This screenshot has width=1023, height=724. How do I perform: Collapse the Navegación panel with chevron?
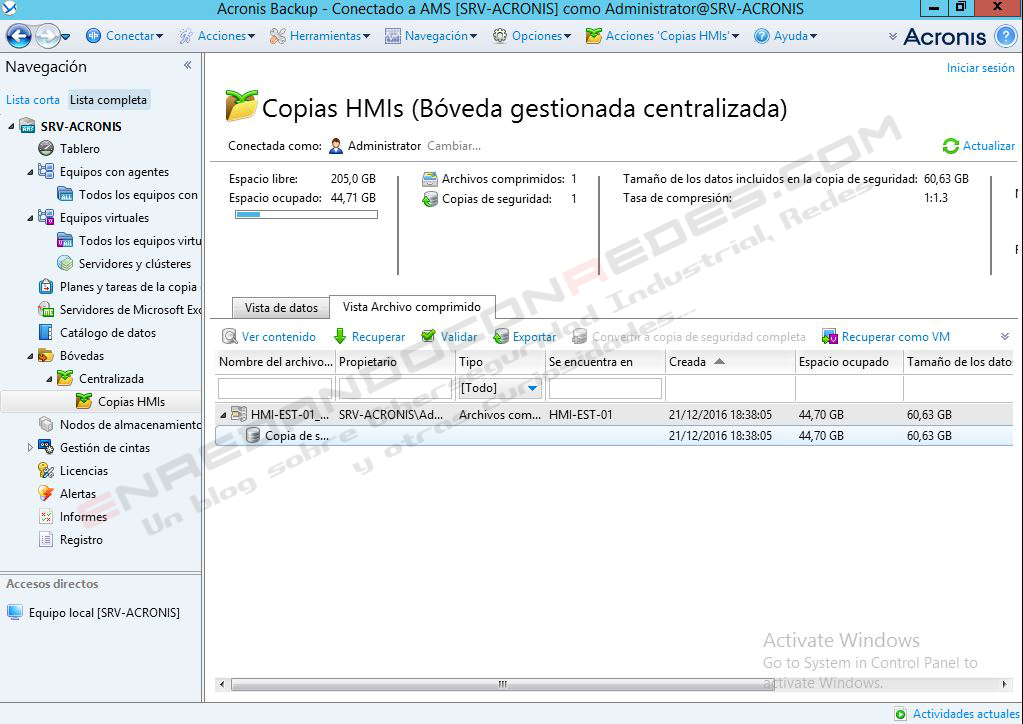(187, 66)
